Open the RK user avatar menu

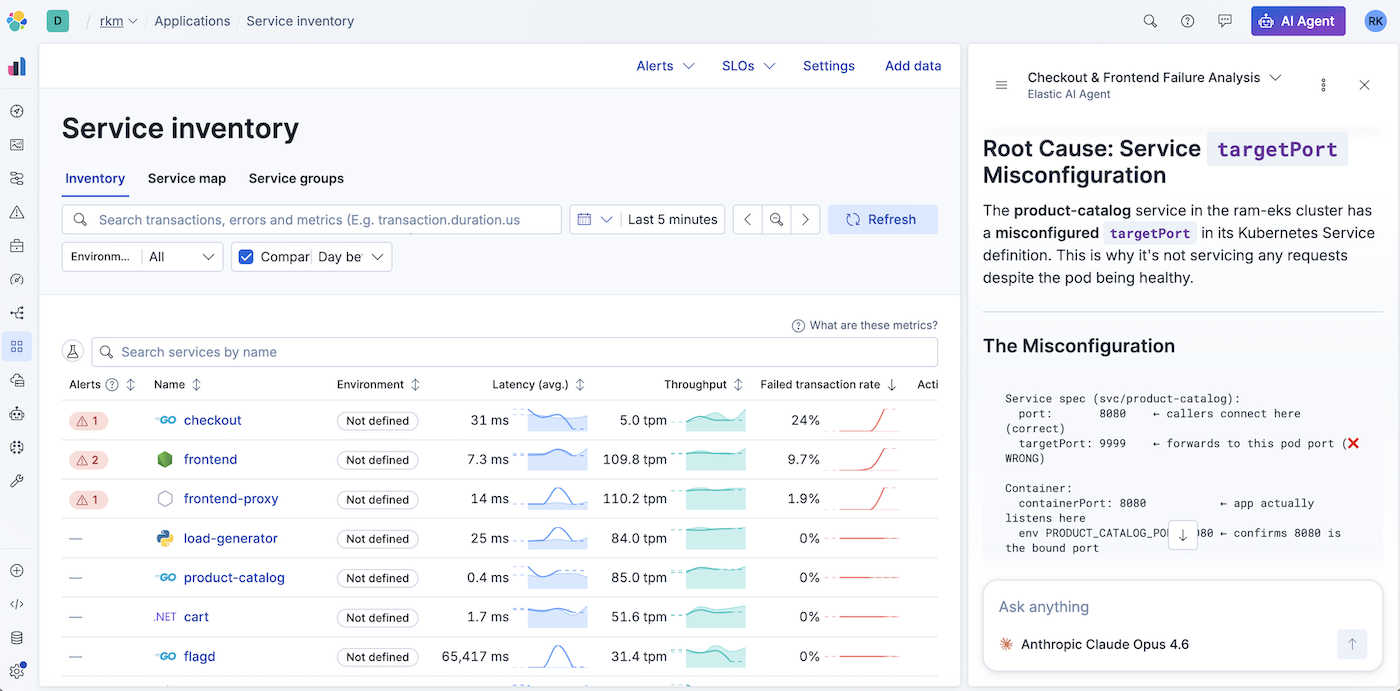(x=1376, y=21)
